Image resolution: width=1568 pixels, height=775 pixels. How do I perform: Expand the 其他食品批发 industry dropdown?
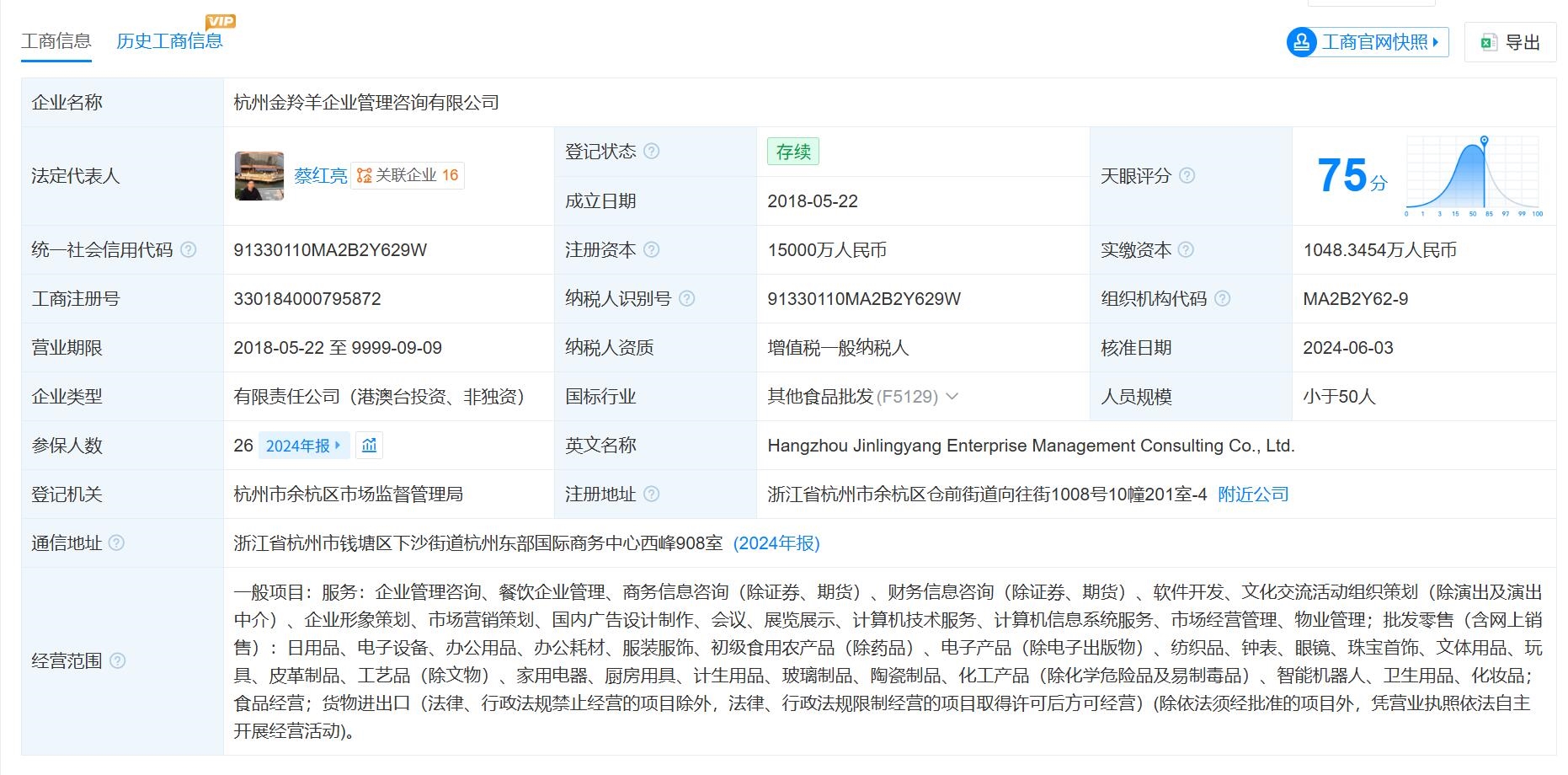tap(952, 397)
